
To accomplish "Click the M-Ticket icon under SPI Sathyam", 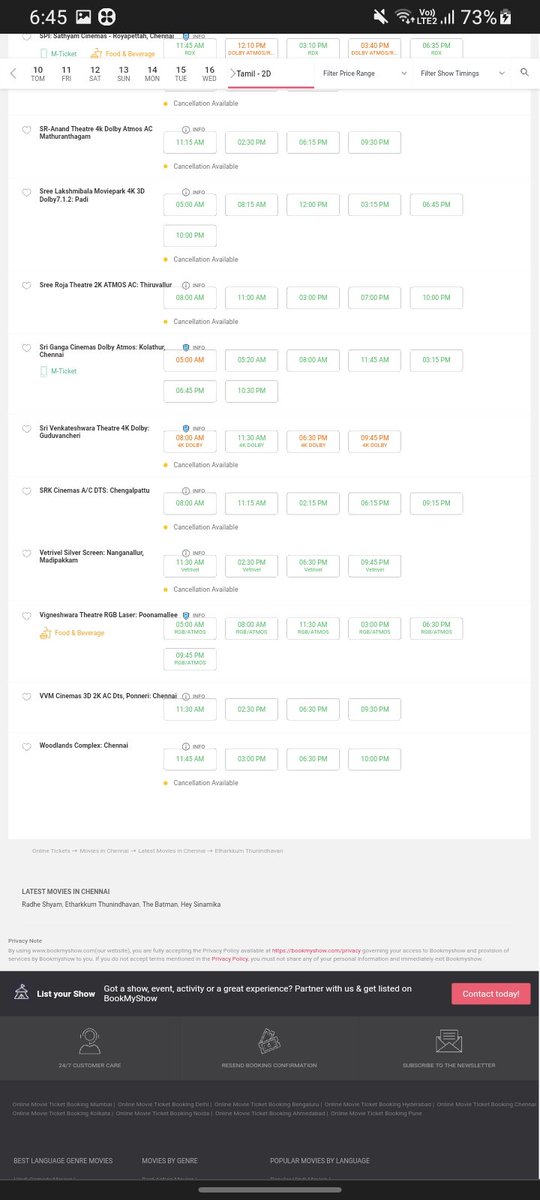I will click(44, 52).
